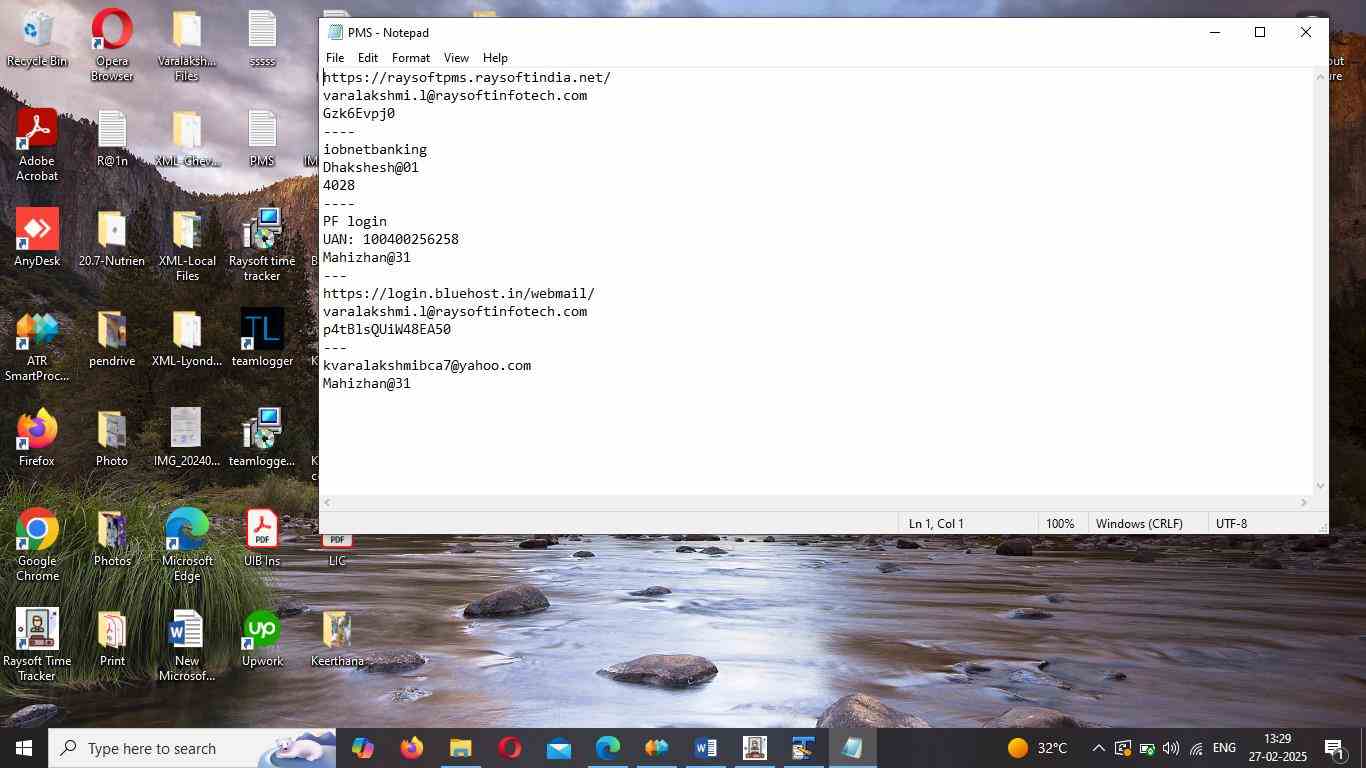This screenshot has height=768, width=1366.
Task: Click the iobnetbanking text line
Action: pyautogui.click(x=375, y=150)
